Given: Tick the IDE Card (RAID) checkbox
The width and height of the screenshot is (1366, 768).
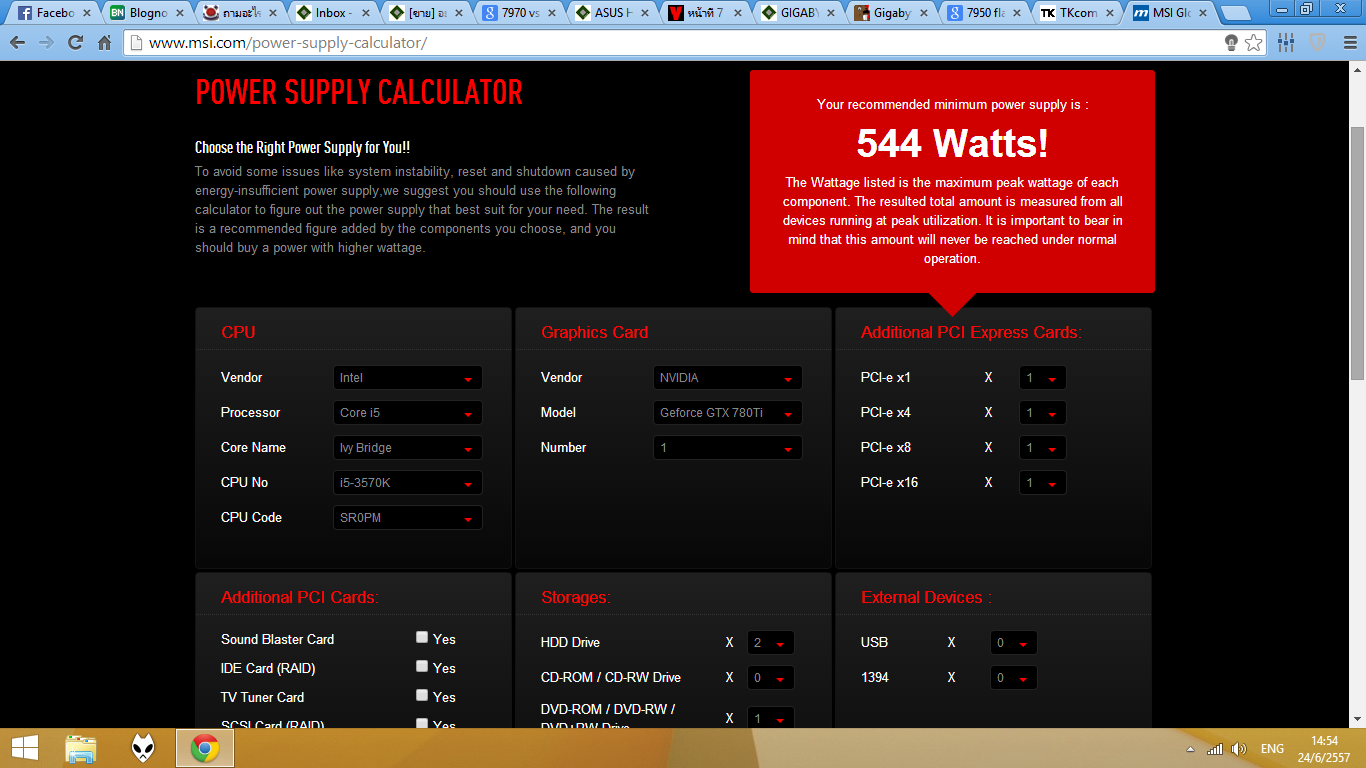Looking at the screenshot, I should pyautogui.click(x=422, y=666).
